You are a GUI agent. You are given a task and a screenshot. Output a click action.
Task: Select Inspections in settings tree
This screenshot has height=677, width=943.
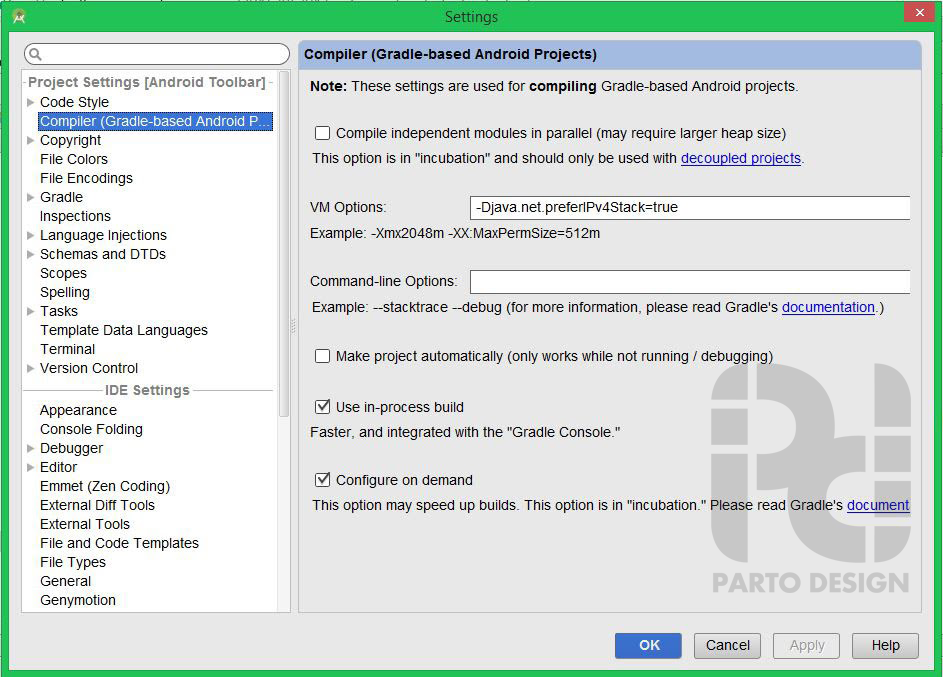(x=75, y=216)
